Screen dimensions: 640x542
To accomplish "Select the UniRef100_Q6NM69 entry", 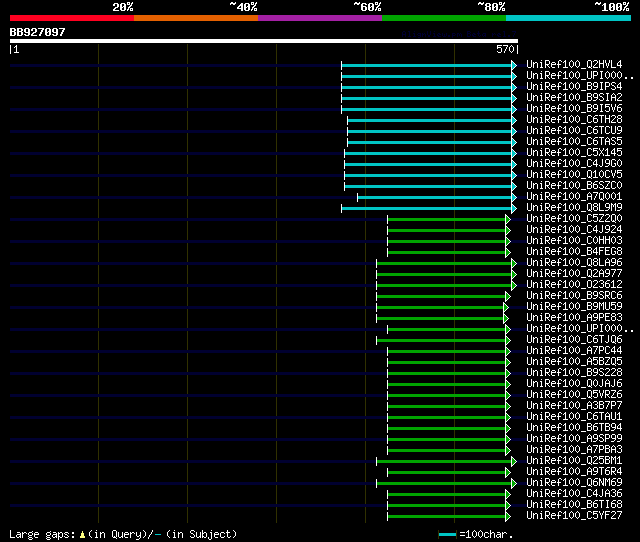I will click(574, 482).
